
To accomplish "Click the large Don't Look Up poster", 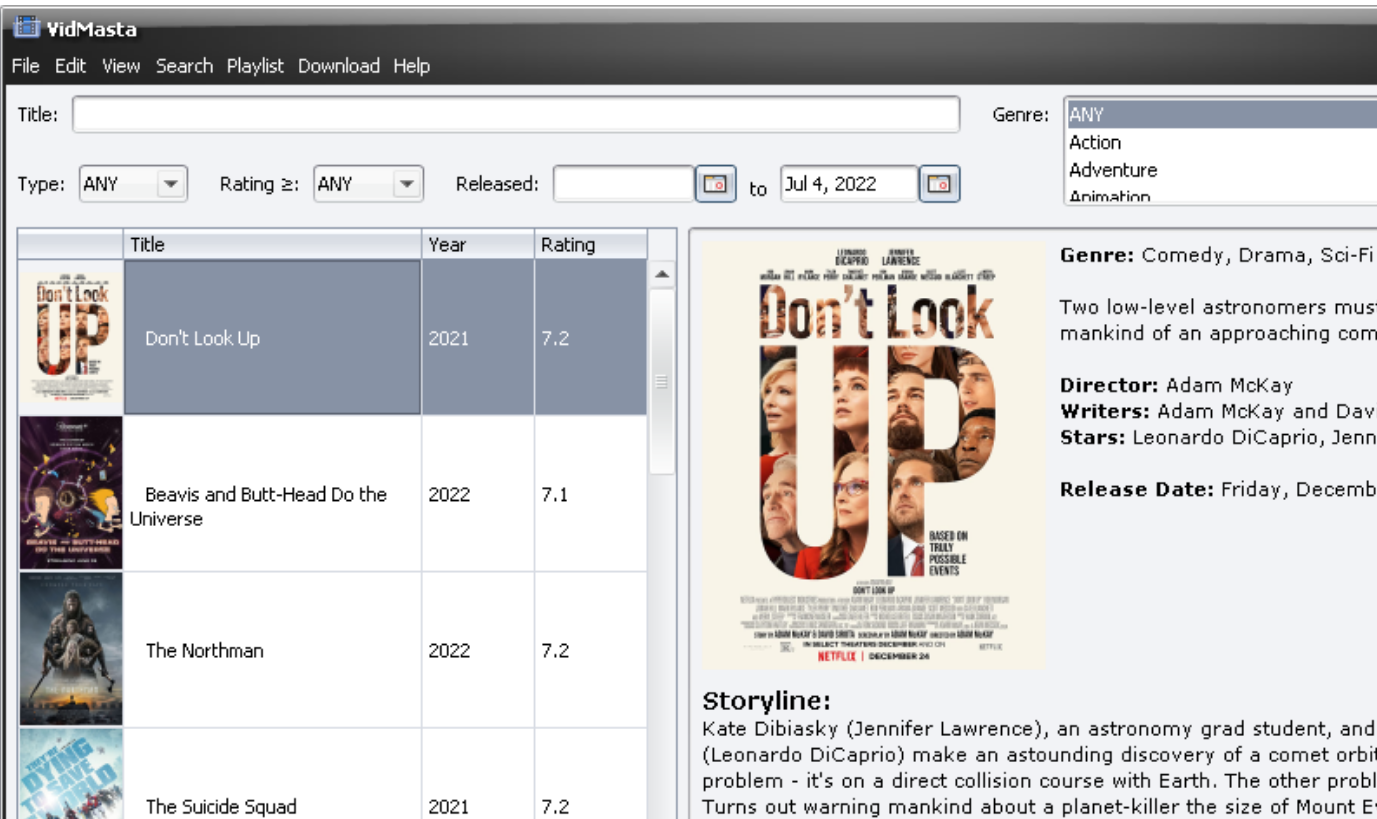I will tap(873, 455).
